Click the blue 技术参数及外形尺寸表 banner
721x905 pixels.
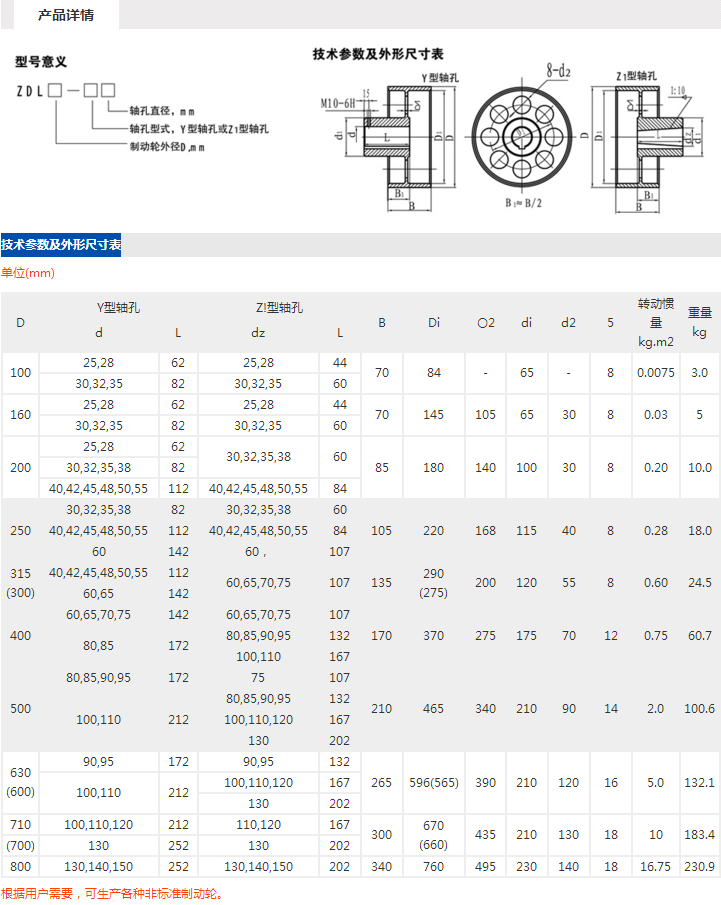[61, 245]
